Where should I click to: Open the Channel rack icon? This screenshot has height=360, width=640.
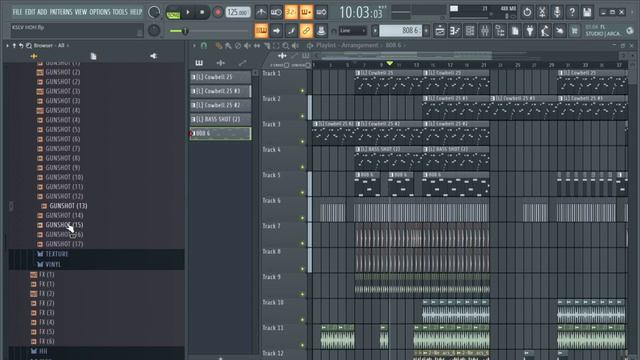click(470, 31)
